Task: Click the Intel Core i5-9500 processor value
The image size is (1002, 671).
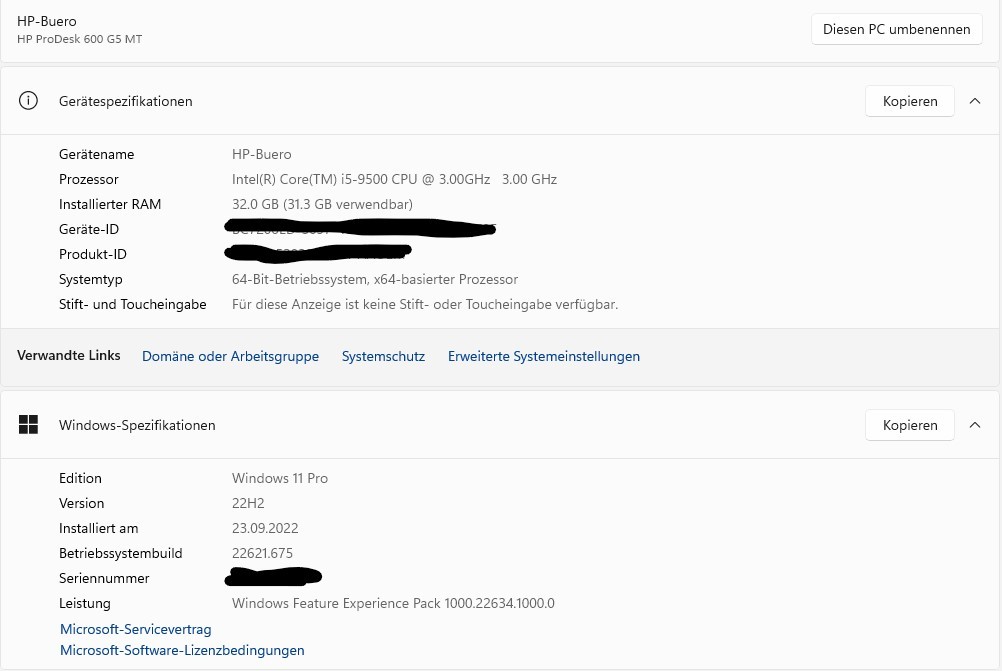Action: pos(394,179)
